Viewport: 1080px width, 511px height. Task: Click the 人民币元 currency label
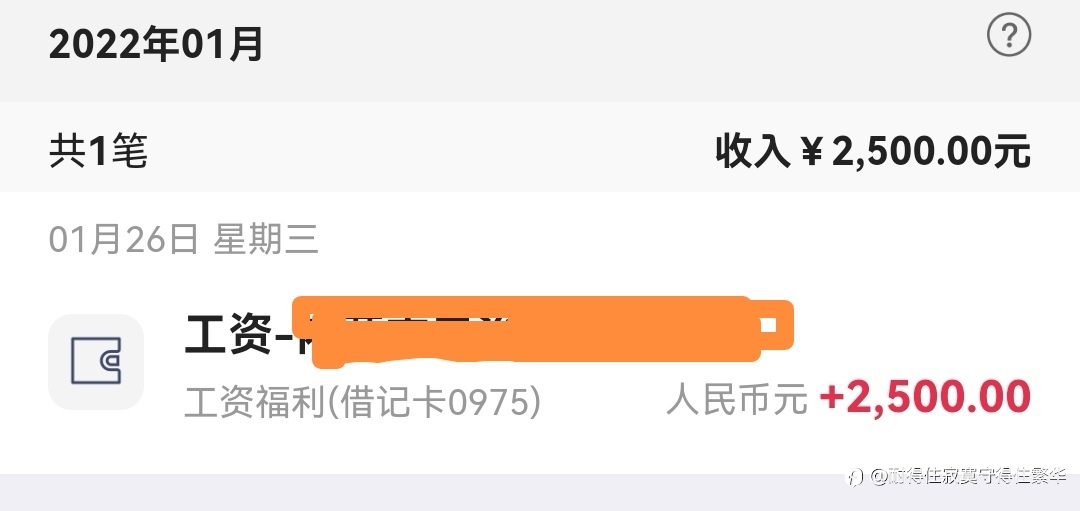coord(736,399)
